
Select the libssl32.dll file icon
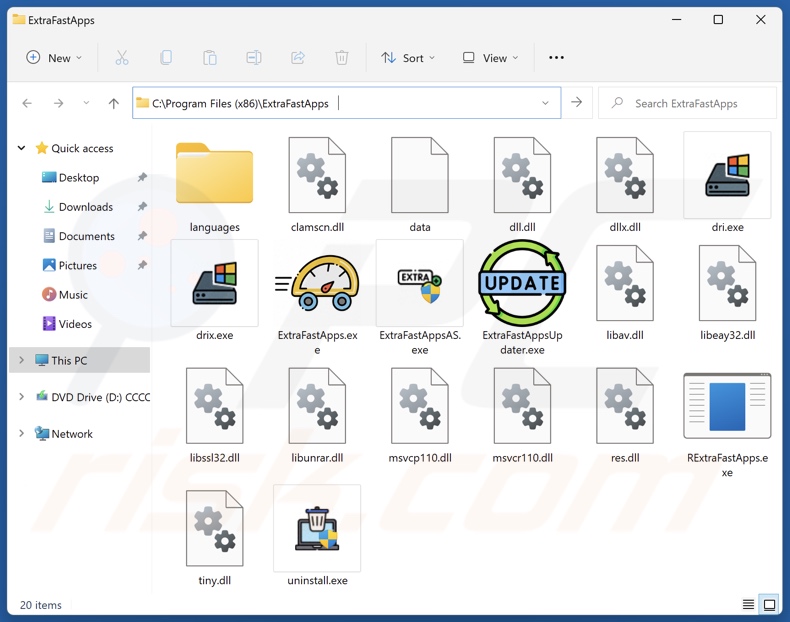pyautogui.click(x=215, y=405)
